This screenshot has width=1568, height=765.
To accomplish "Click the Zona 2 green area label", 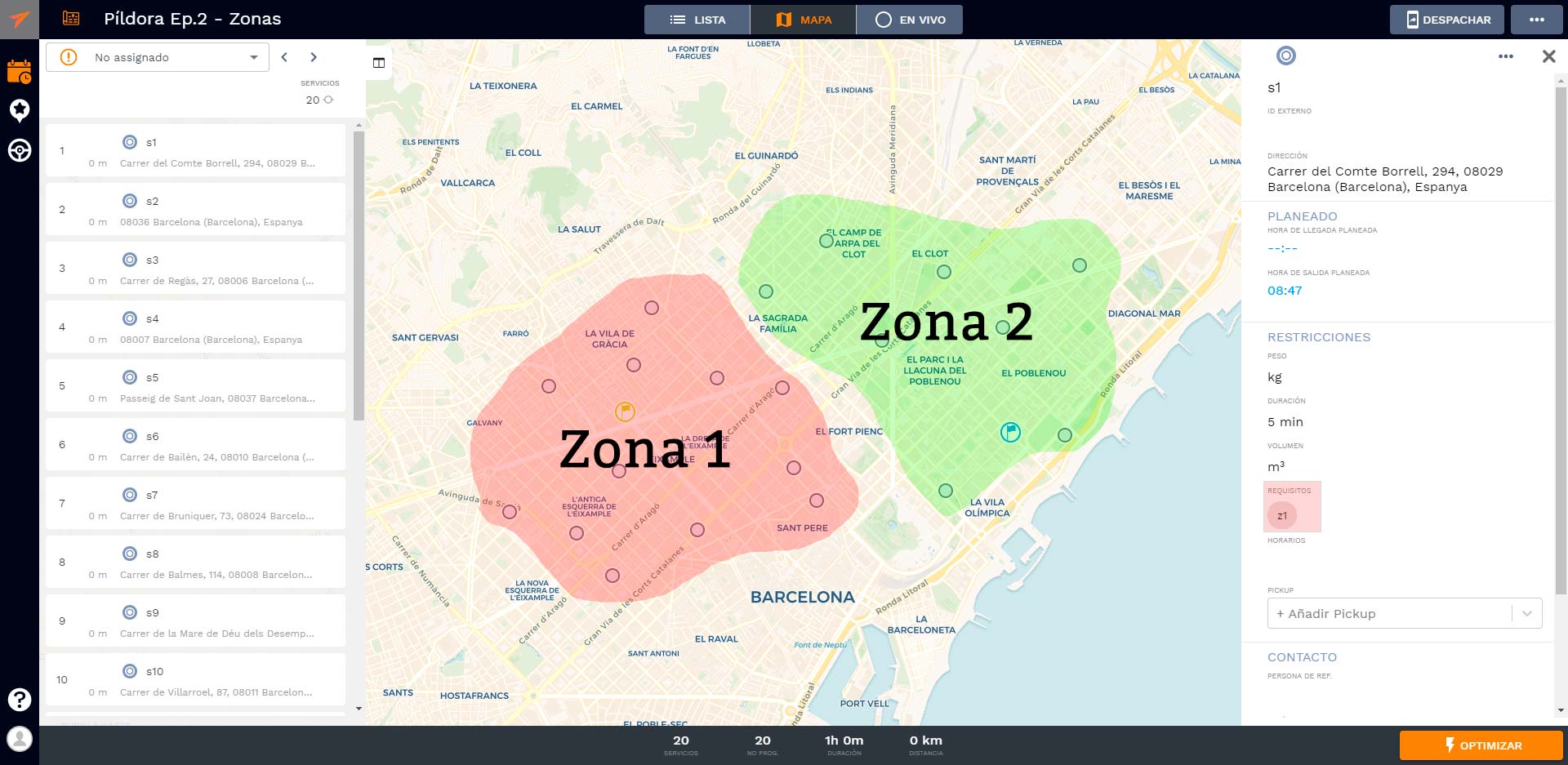I will pos(947,322).
